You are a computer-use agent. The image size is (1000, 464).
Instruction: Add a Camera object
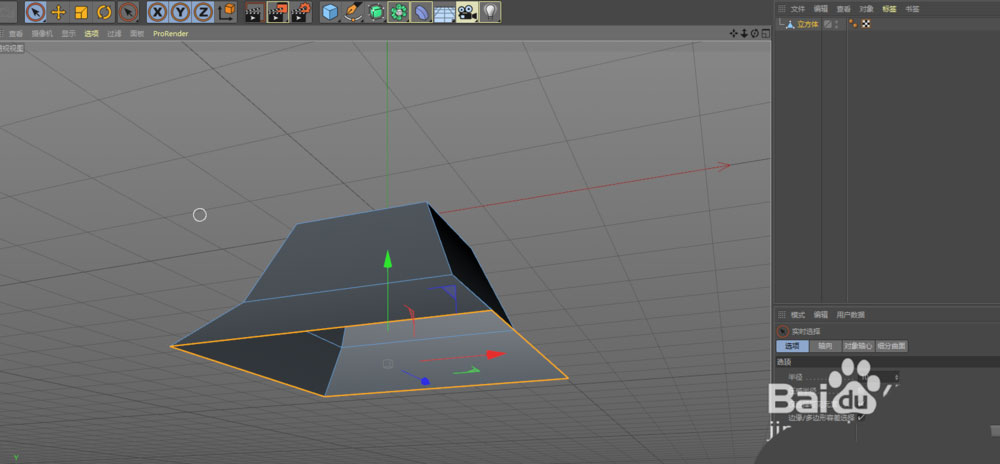[467, 12]
